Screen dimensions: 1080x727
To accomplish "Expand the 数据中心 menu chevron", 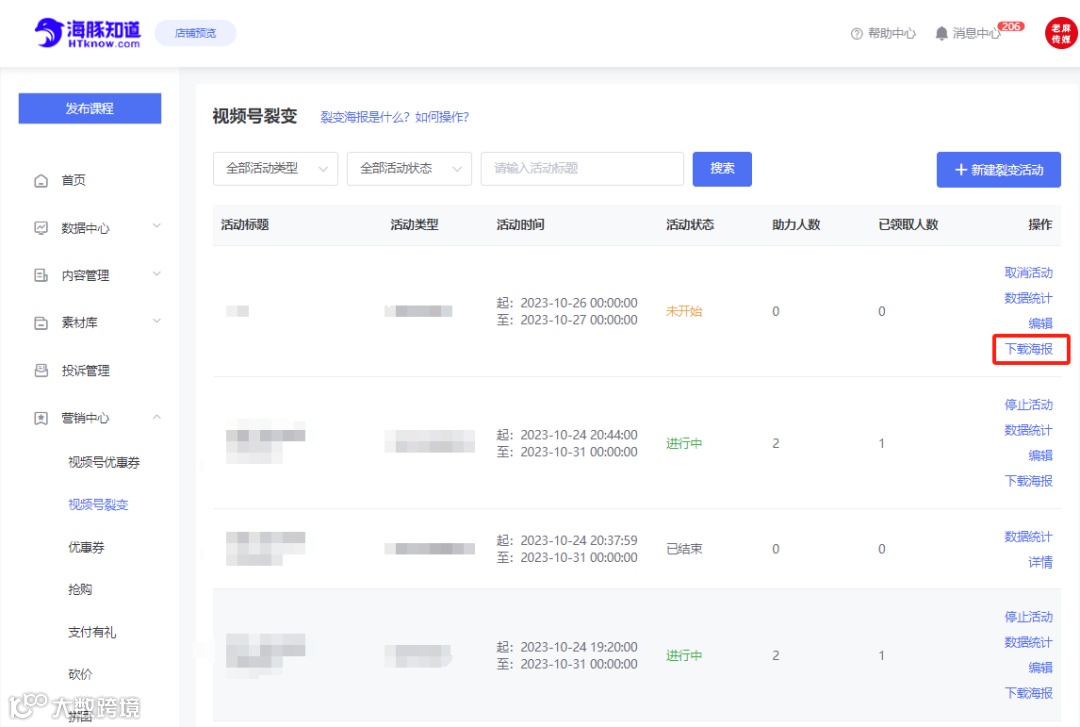I will [157, 226].
